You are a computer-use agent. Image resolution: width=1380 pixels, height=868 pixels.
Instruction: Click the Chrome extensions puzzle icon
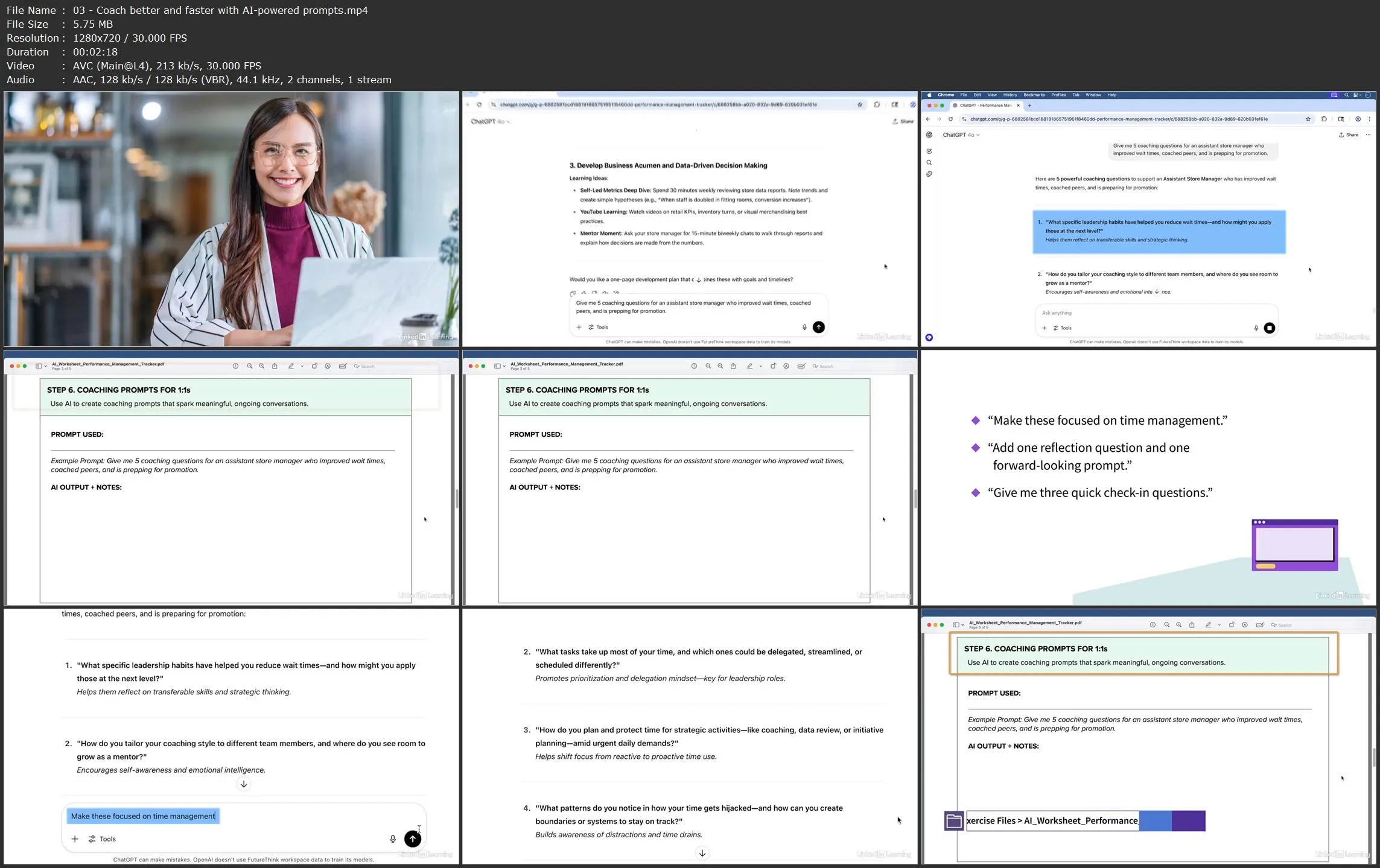[1324, 119]
